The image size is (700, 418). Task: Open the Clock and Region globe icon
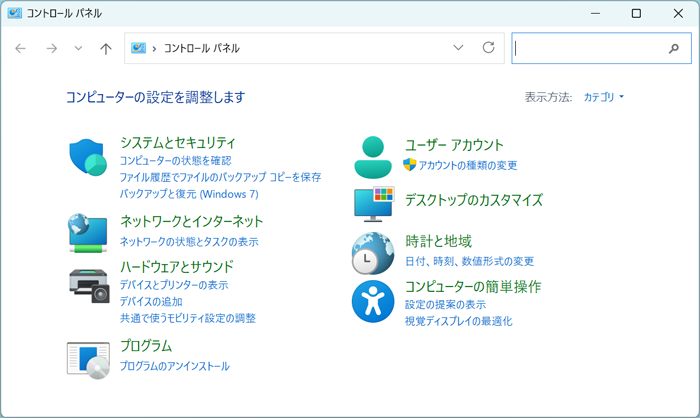373,253
